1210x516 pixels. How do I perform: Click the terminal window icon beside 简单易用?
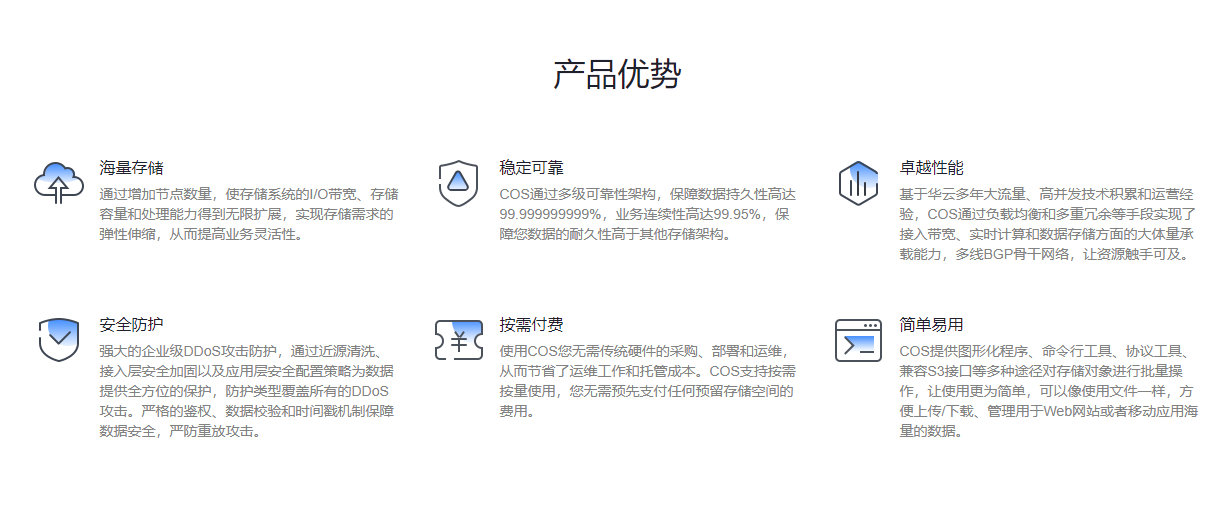pos(858,340)
